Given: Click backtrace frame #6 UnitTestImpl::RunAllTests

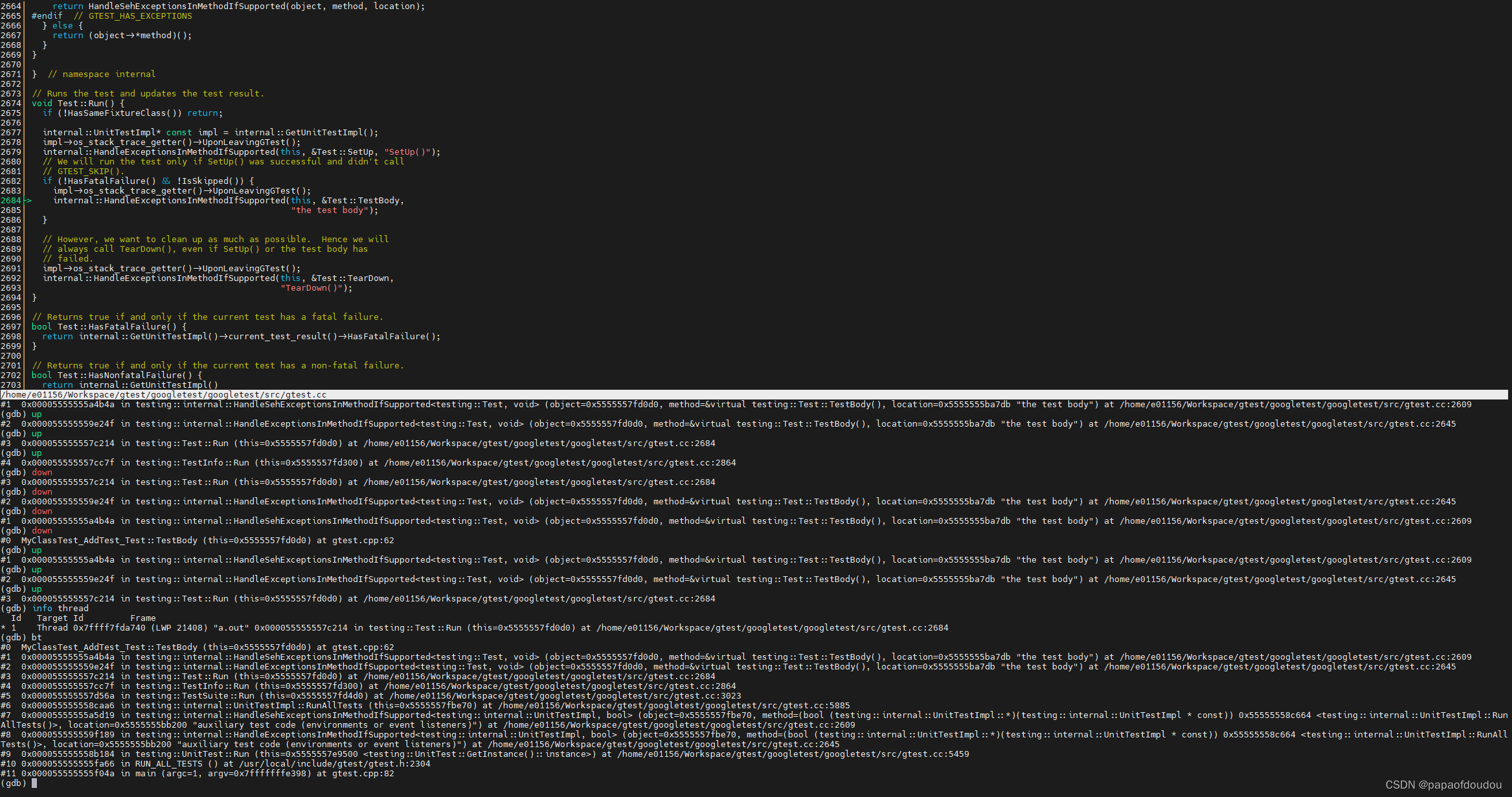Looking at the screenshot, I should (x=425, y=706).
